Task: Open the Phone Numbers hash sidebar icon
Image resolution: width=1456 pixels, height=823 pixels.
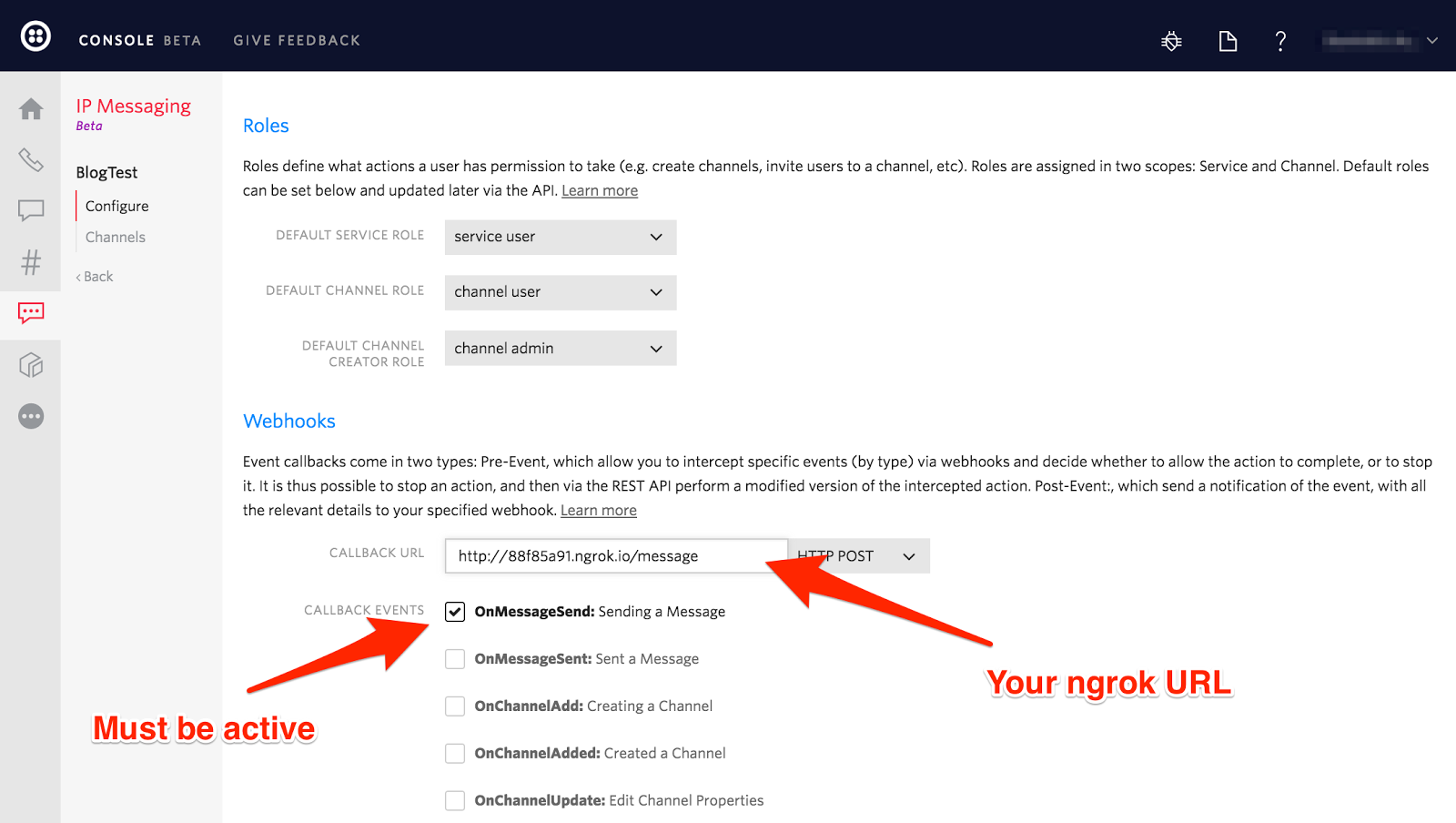Action: pos(31,262)
